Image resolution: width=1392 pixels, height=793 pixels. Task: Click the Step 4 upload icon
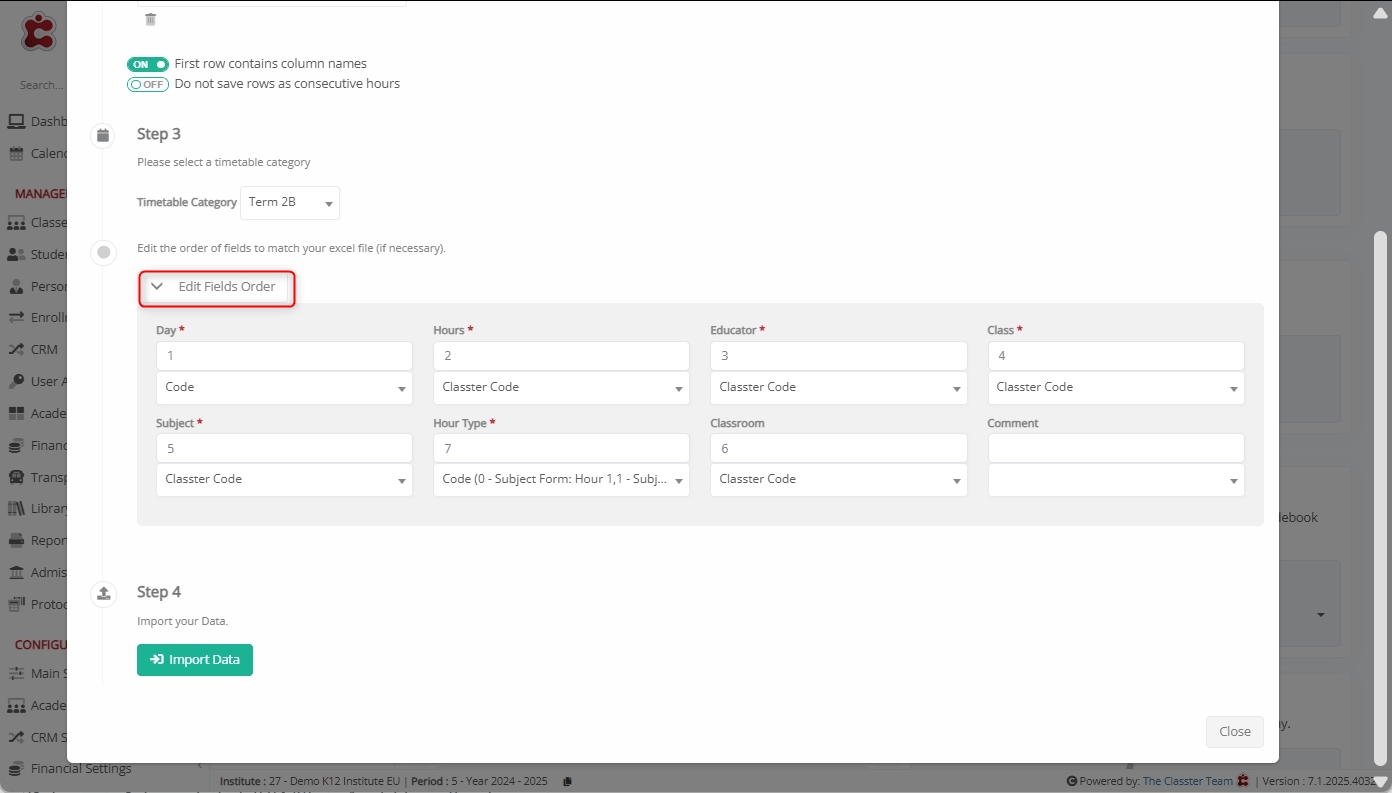click(x=102, y=593)
